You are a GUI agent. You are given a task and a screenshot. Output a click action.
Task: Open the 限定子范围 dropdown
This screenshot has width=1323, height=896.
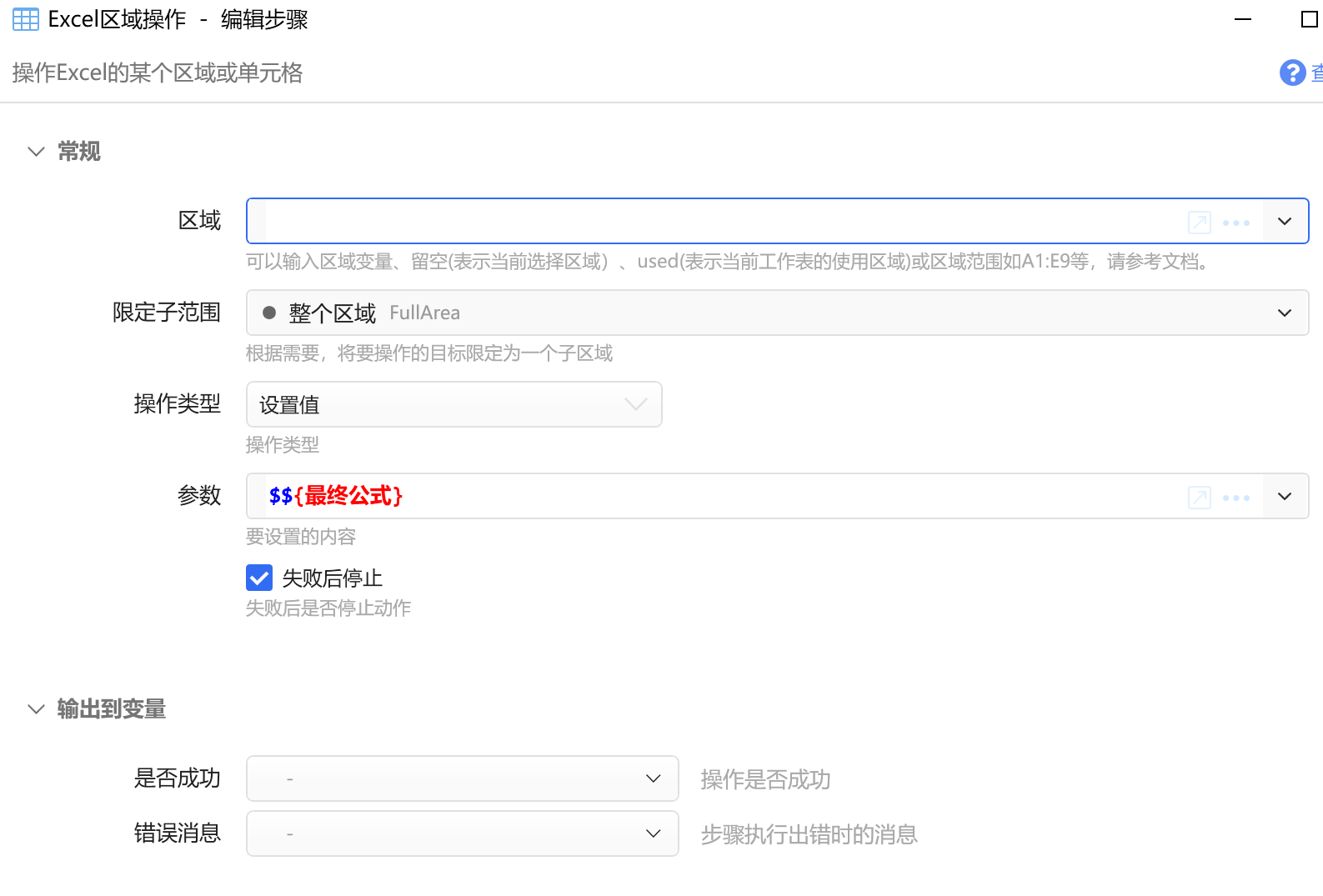pyautogui.click(x=1284, y=313)
